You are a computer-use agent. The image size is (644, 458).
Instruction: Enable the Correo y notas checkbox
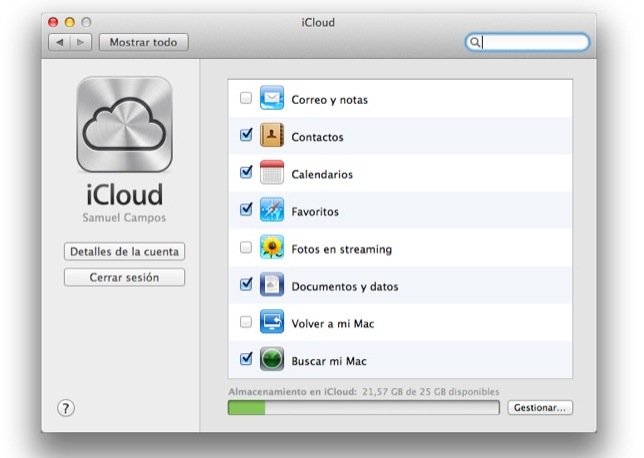[246, 99]
